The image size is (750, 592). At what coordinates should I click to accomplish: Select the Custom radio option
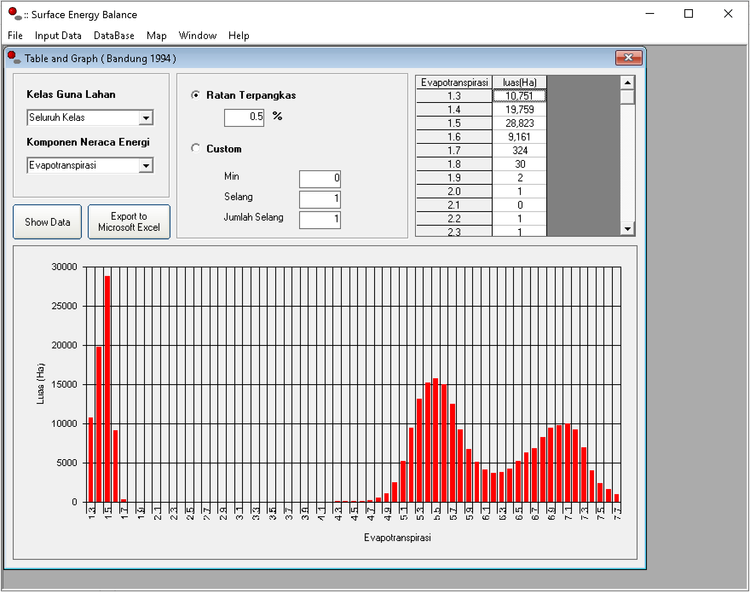point(196,149)
